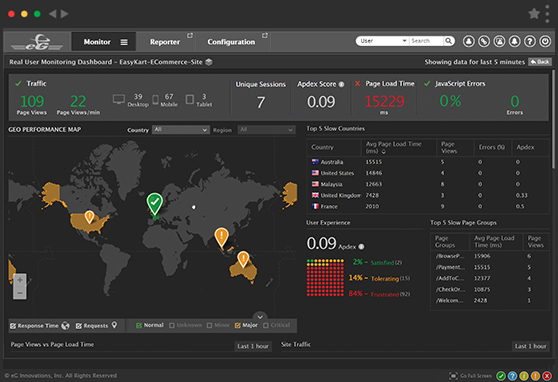
Task: Click the green checkmark map pin on Europe
Action: pos(155,204)
